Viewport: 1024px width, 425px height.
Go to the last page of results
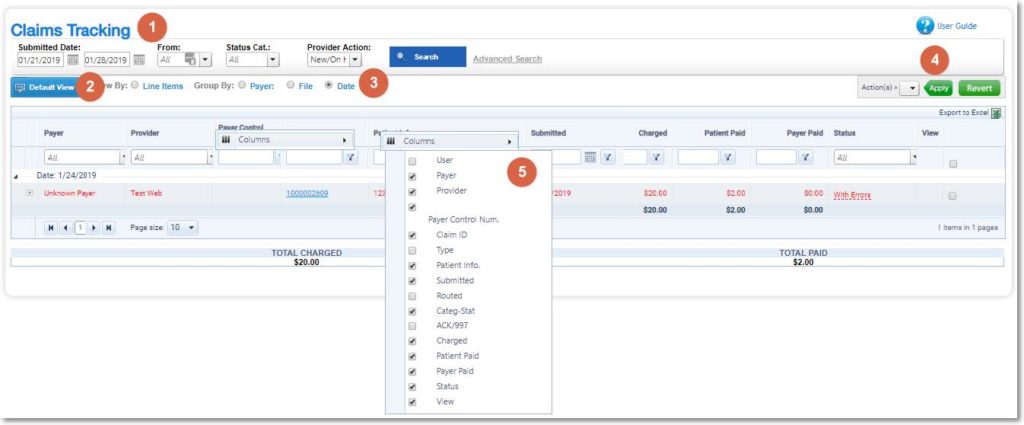[109, 228]
